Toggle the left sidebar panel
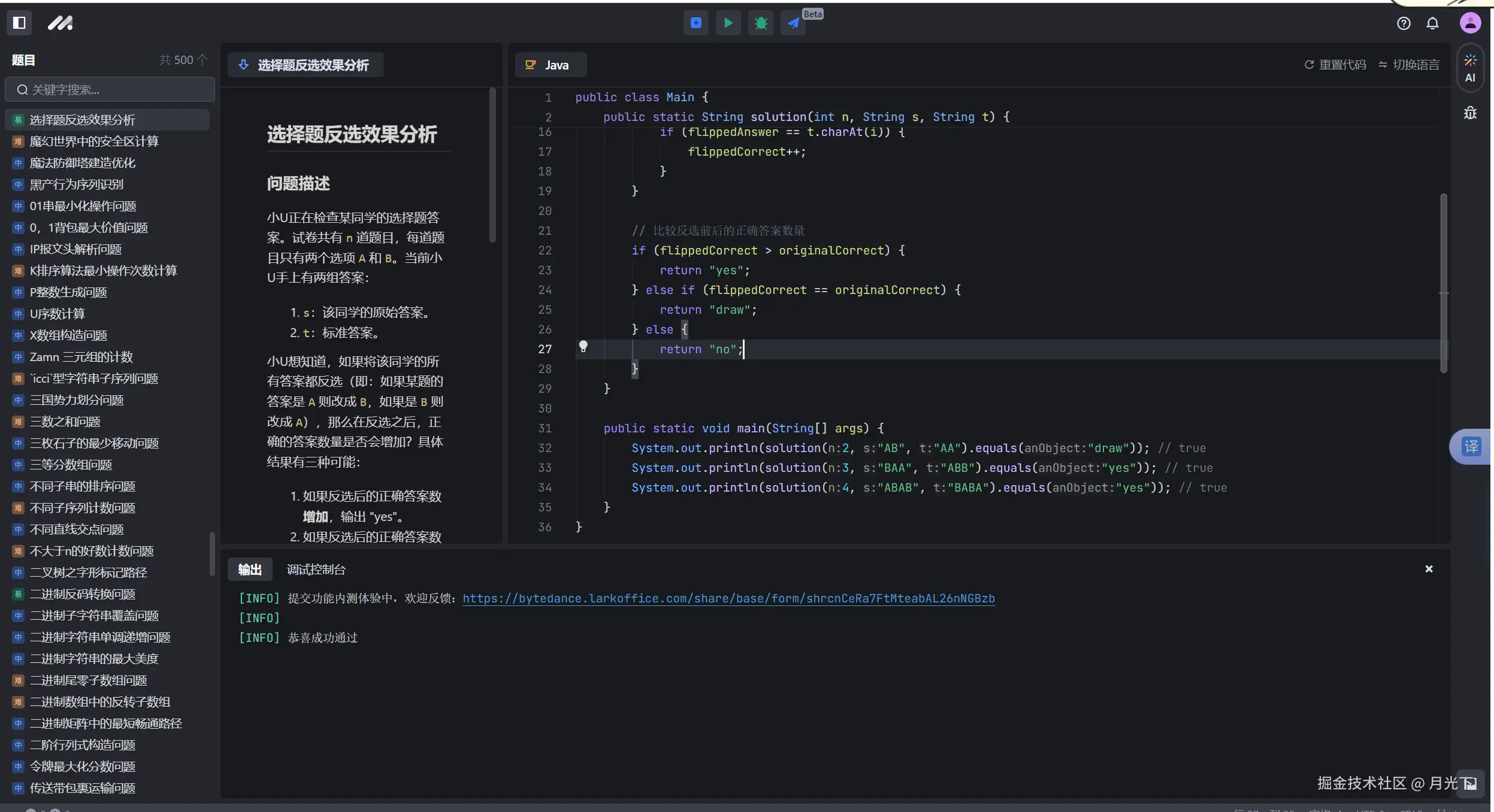Screen dimensions: 1494x812 (x=19, y=23)
